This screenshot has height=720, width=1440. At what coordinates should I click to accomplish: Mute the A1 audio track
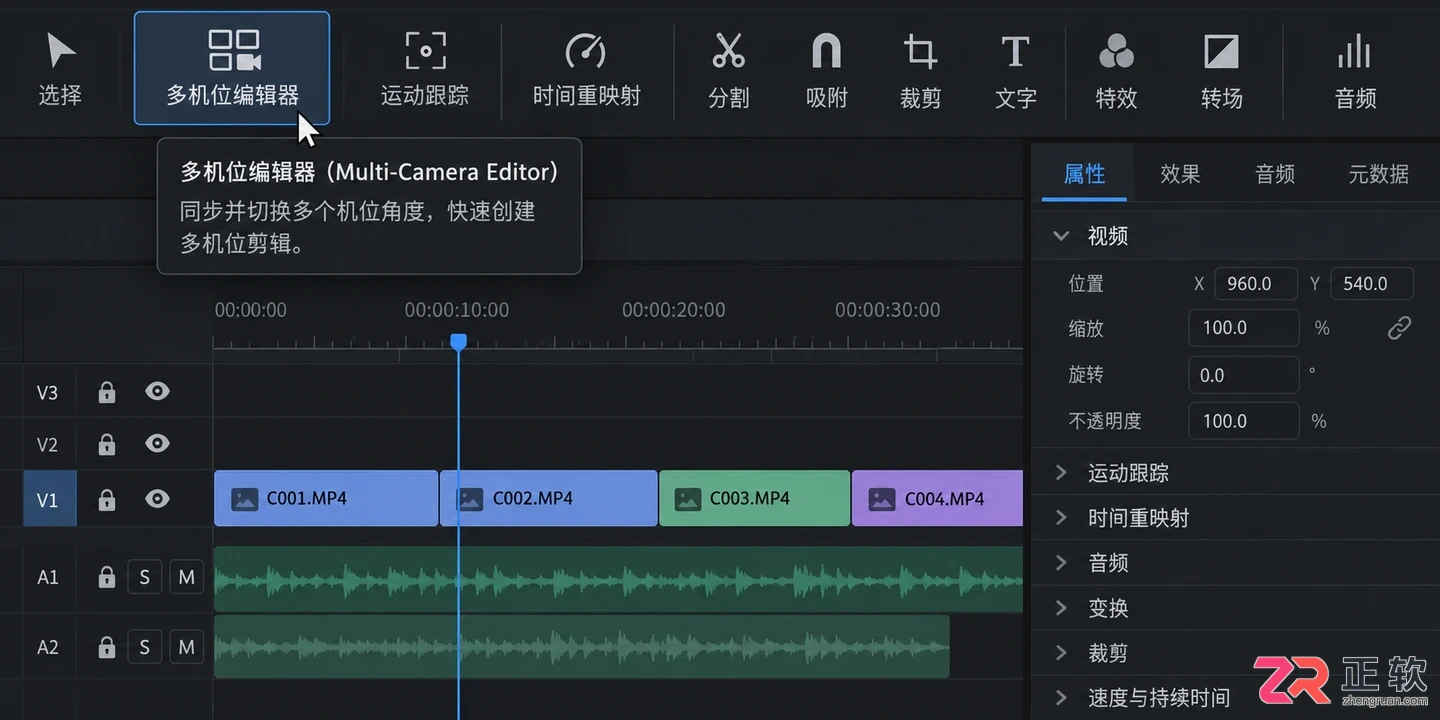tap(186, 577)
